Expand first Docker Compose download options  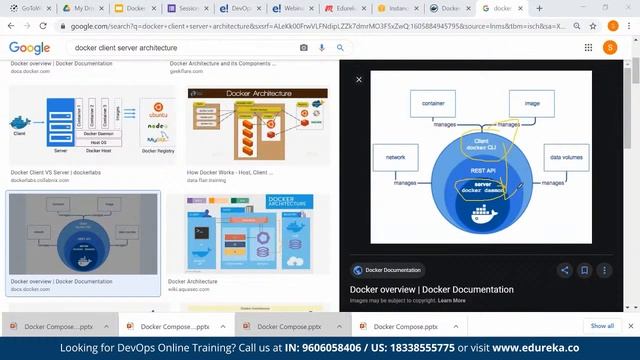pyautogui.click(x=106, y=327)
